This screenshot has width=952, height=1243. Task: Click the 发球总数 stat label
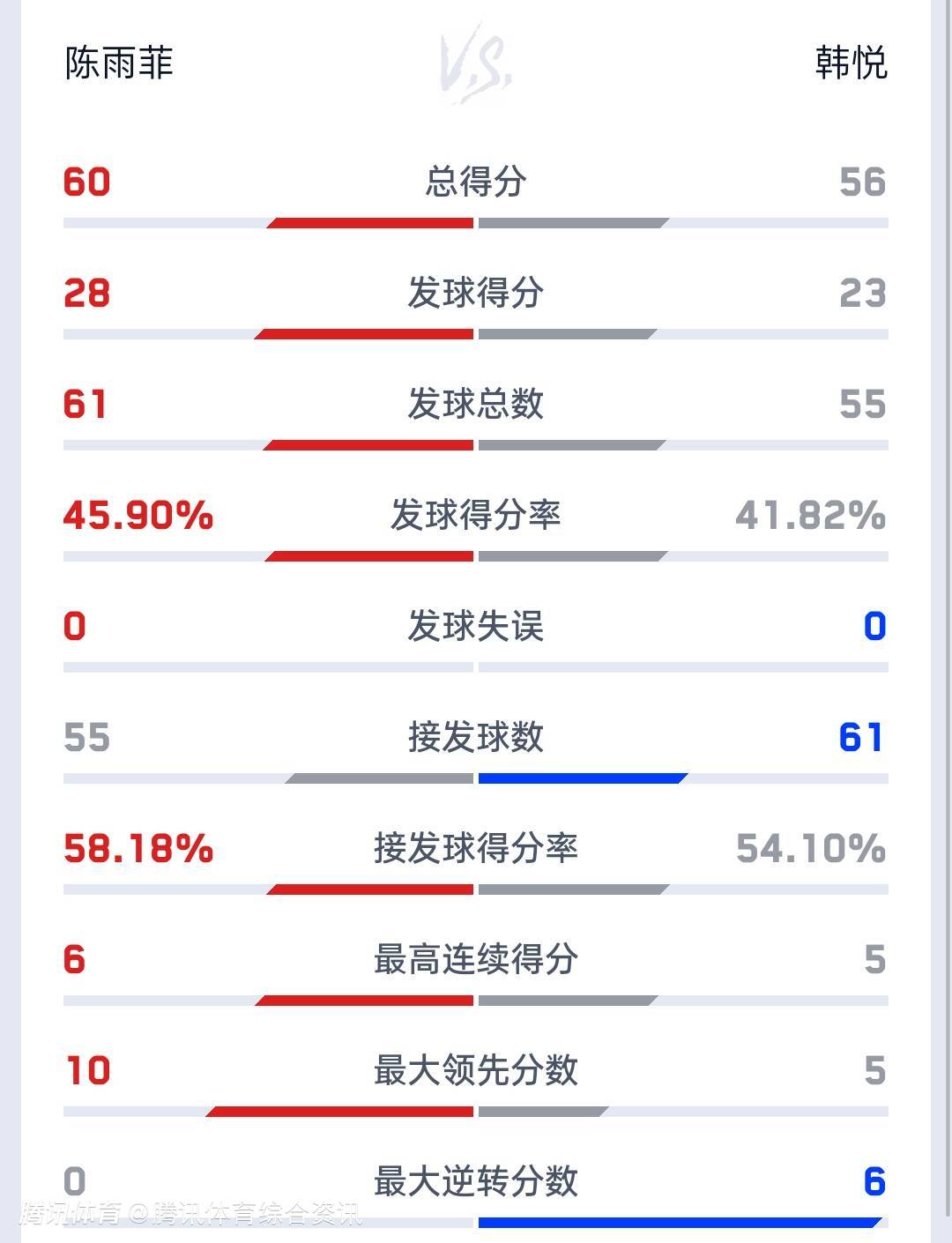[476, 404]
